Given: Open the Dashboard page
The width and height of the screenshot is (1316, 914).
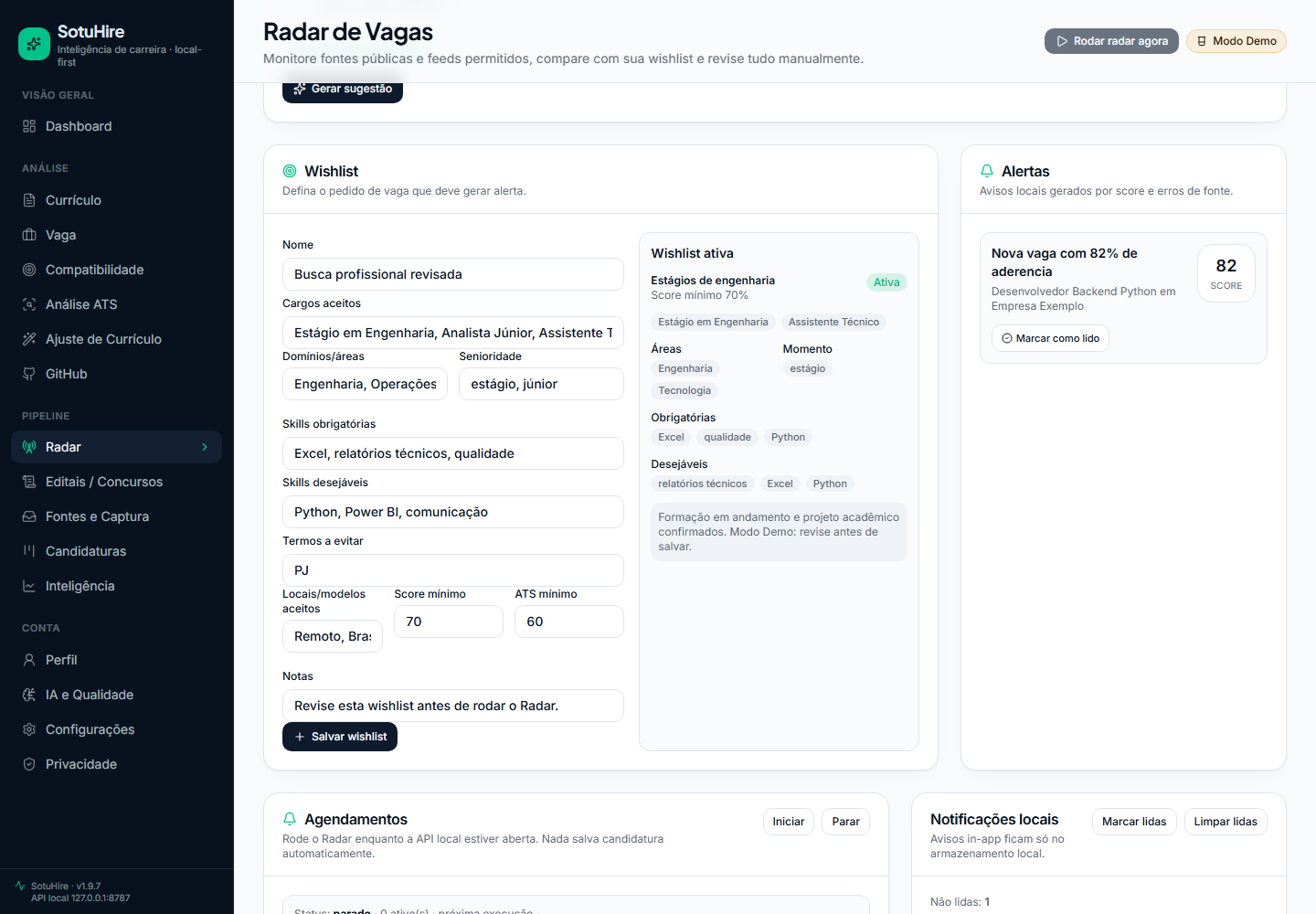Looking at the screenshot, I should point(116,126).
